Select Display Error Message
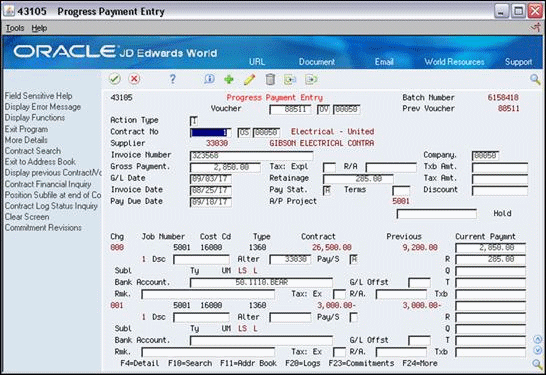This screenshot has height=375, width=546. pos(42,107)
